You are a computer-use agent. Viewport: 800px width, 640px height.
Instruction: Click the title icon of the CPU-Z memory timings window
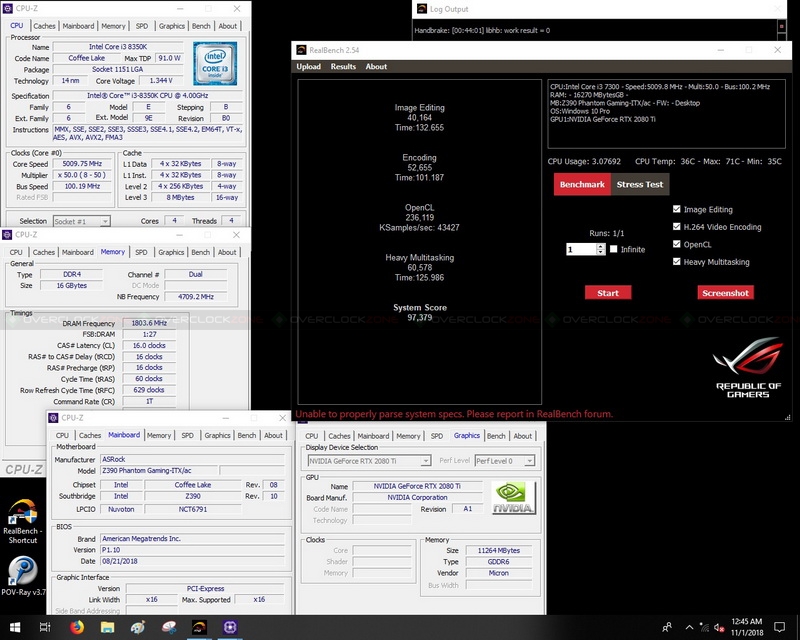click(7, 235)
